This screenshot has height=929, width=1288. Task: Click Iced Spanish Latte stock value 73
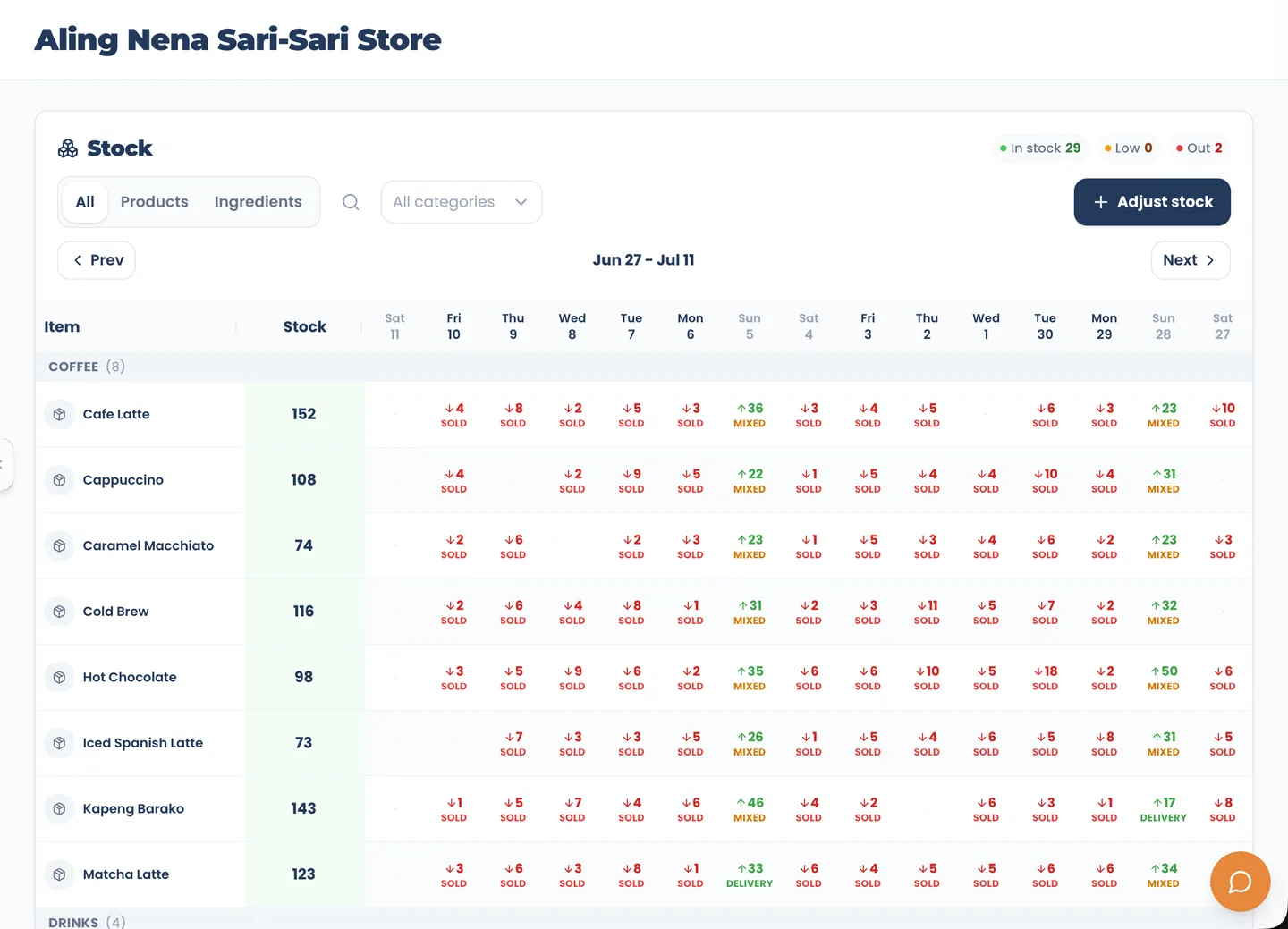pyautogui.click(x=304, y=743)
